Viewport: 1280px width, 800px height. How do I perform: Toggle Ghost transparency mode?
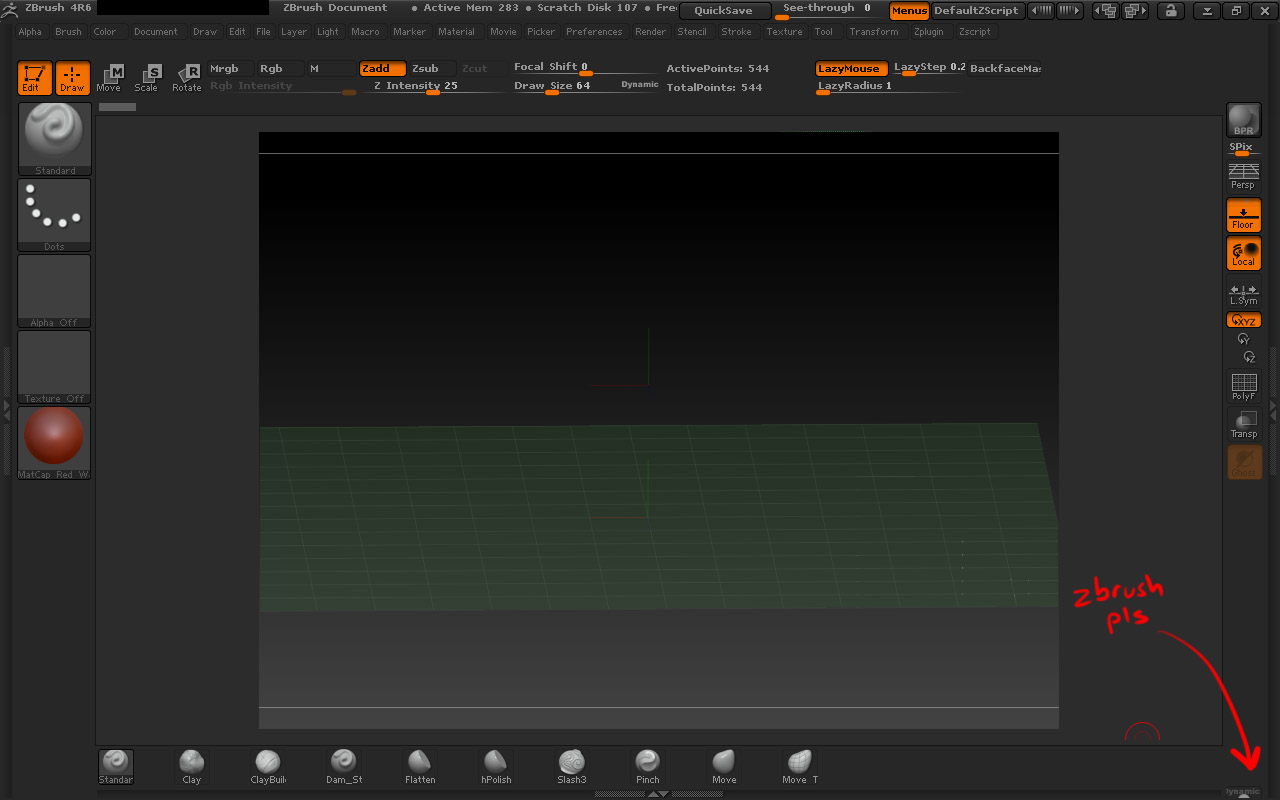(1244, 462)
